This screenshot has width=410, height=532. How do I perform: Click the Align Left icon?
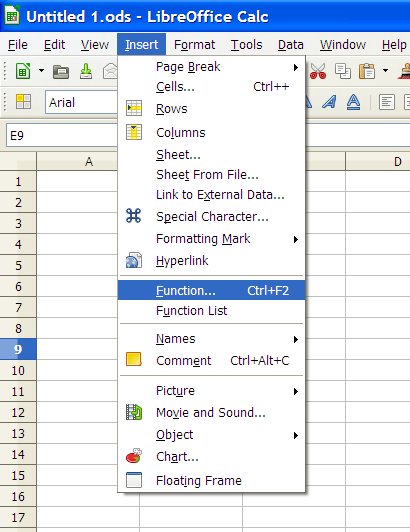point(387,102)
